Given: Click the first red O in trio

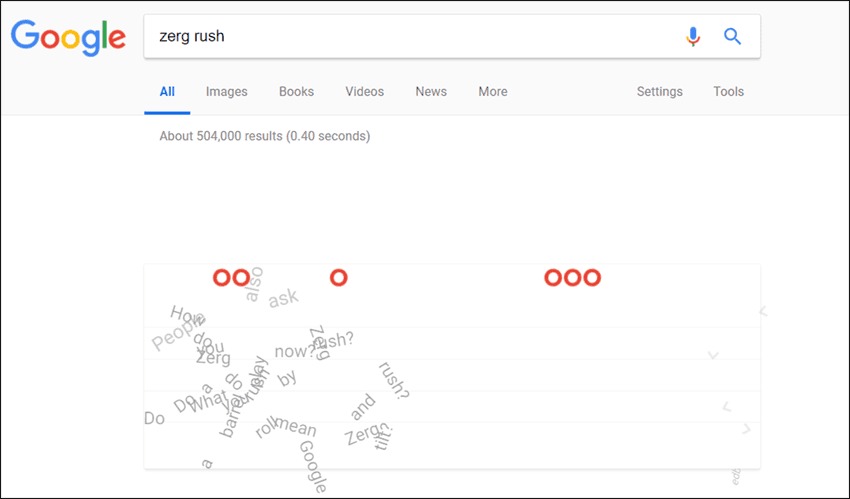Looking at the screenshot, I should tap(552, 277).
